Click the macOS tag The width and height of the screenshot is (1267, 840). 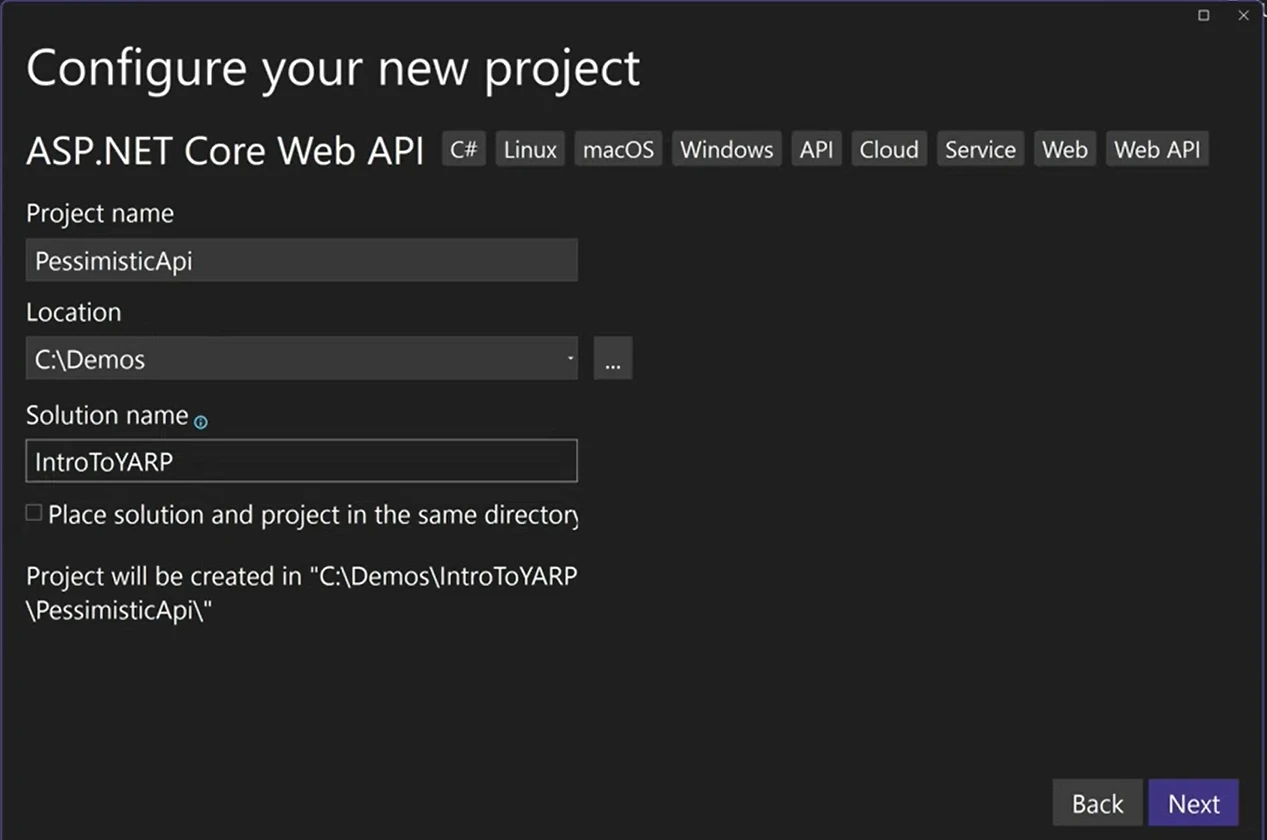click(x=618, y=150)
